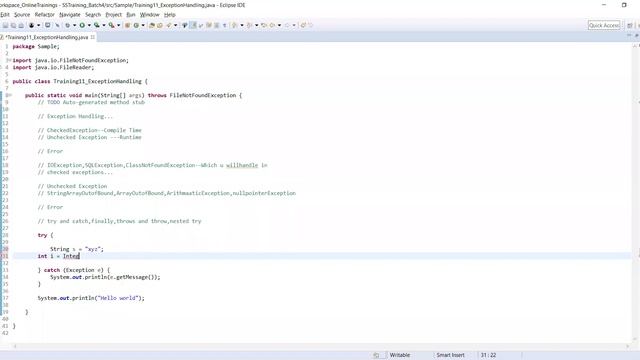
Task: Toggle the Breadcrumb toolbar button
Action: 184,25
